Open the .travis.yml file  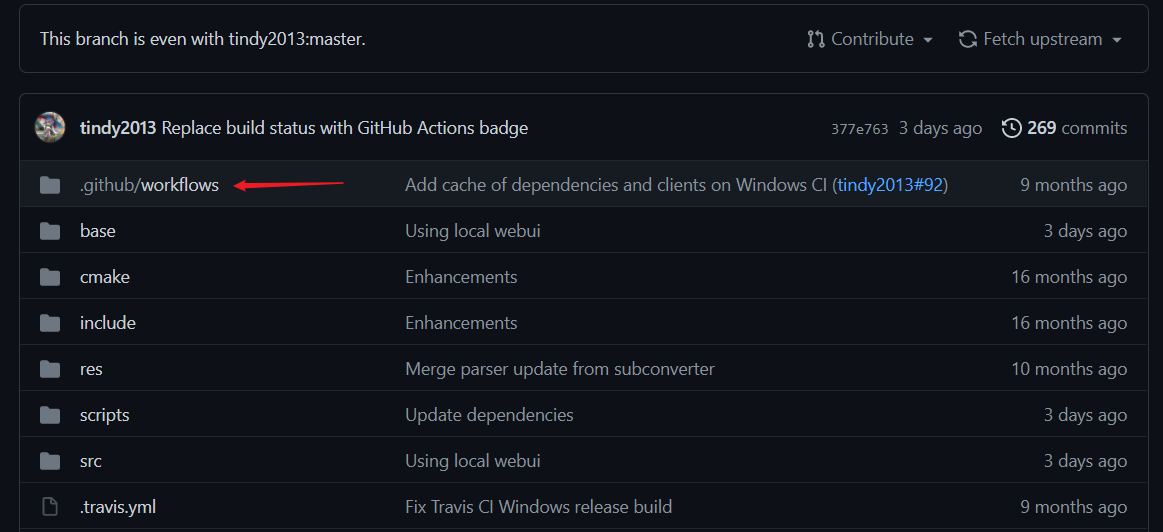pos(118,507)
